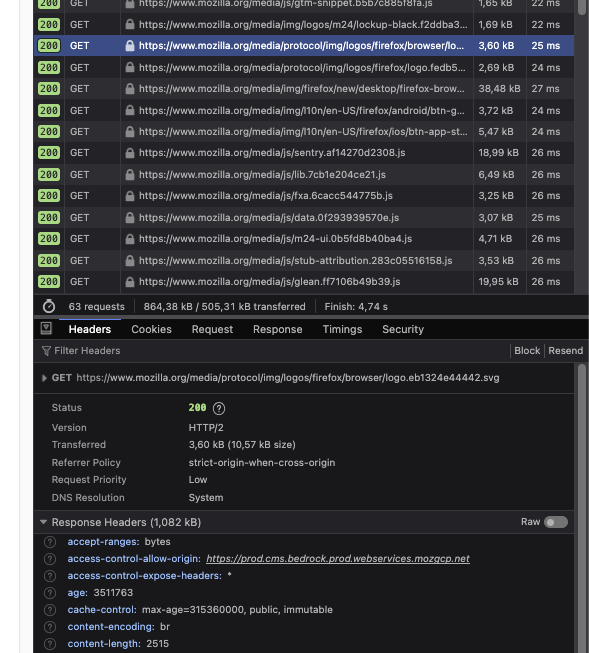Click the help icon beside access-control-expose-headers
Viewport: 589px width, 653px height.
(x=50, y=576)
